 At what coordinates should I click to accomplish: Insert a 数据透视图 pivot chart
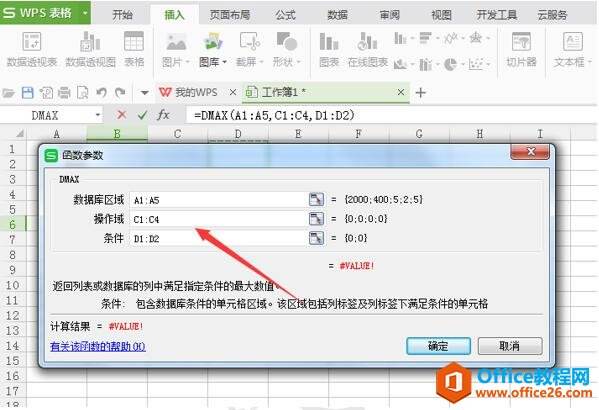(91, 49)
